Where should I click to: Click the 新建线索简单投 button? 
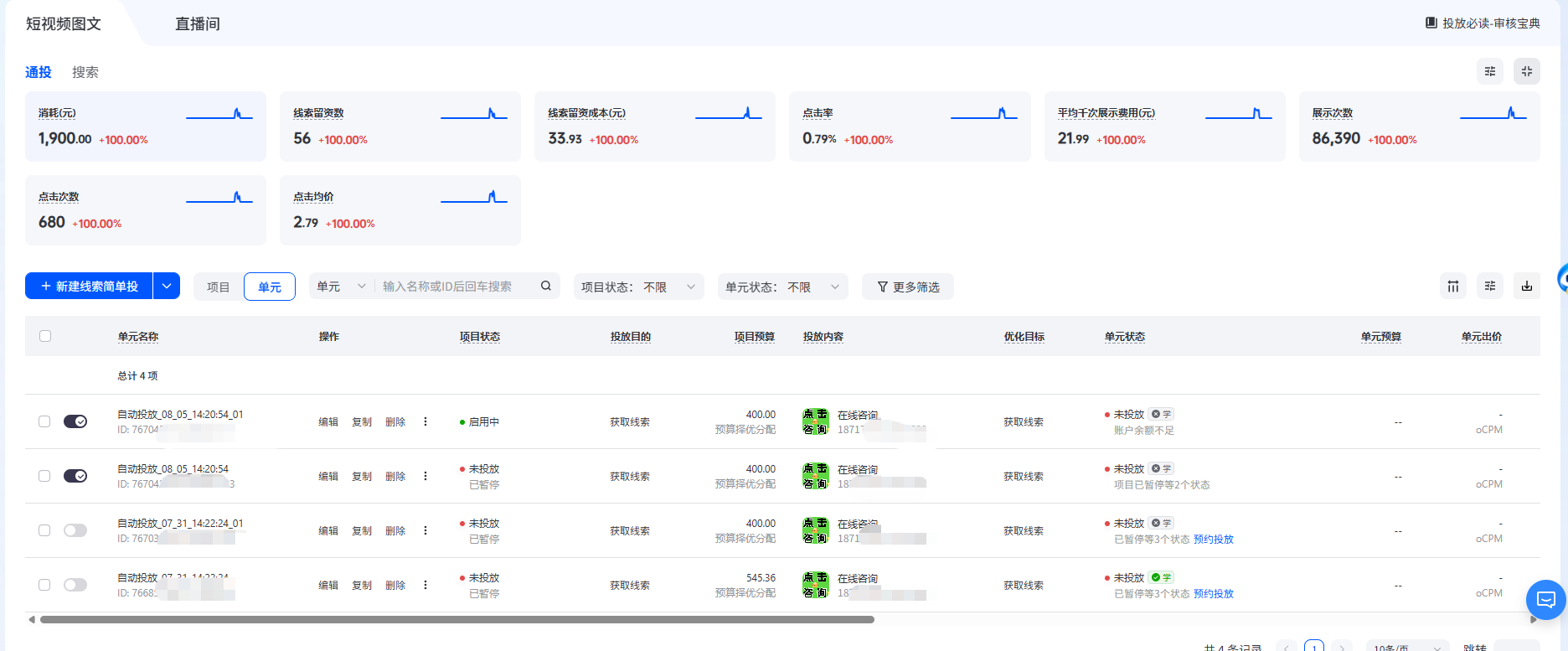coord(89,286)
